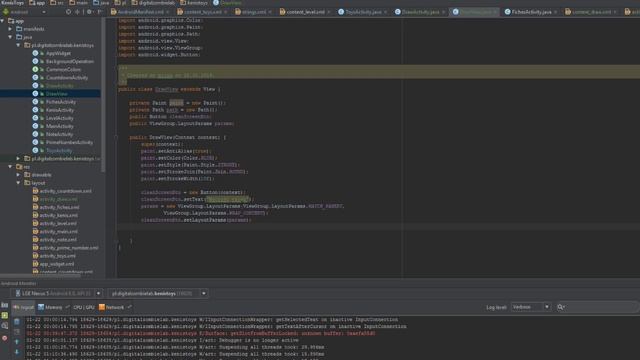The height and width of the screenshot is (360, 640).
Task: Open KenisActivity class file
Action: pos(60,110)
